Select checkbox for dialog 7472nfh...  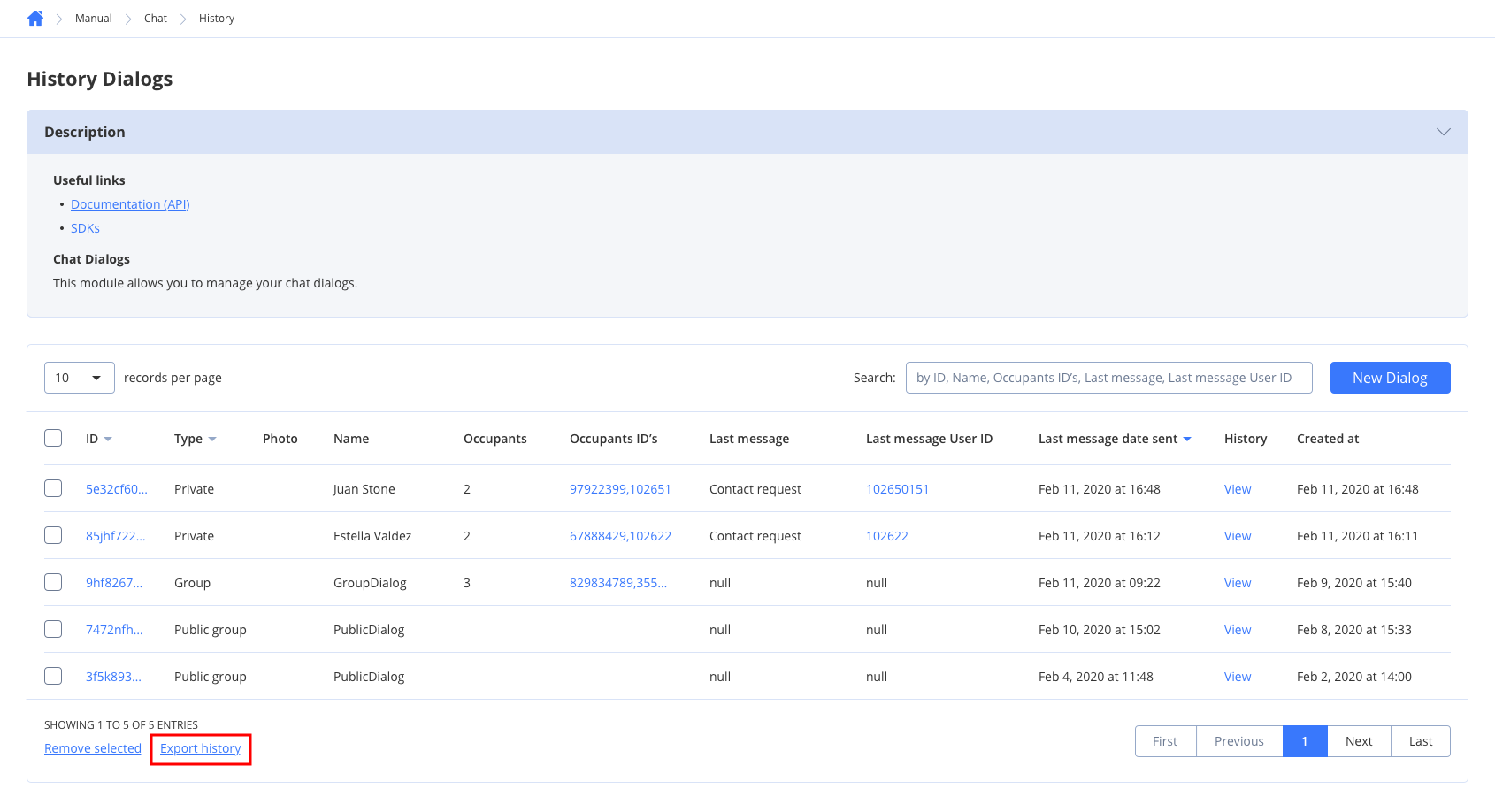point(53,629)
